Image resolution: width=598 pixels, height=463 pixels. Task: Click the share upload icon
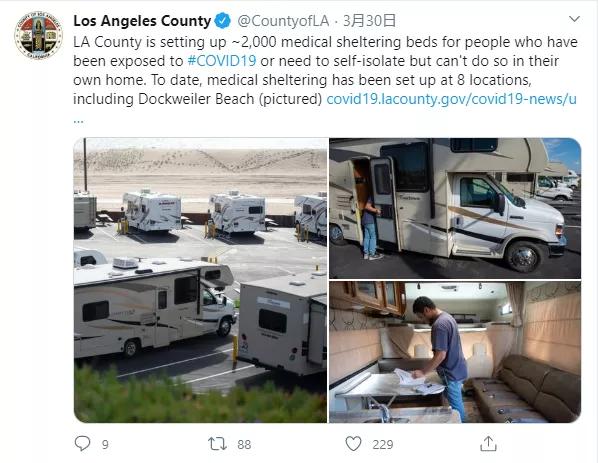tap(488, 444)
